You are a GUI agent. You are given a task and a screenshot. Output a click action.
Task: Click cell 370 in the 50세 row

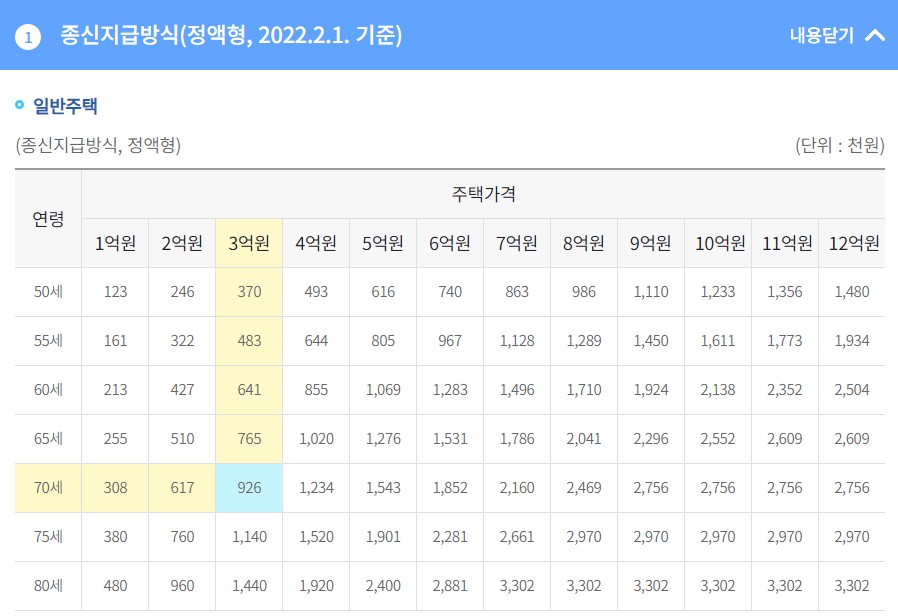coord(249,292)
